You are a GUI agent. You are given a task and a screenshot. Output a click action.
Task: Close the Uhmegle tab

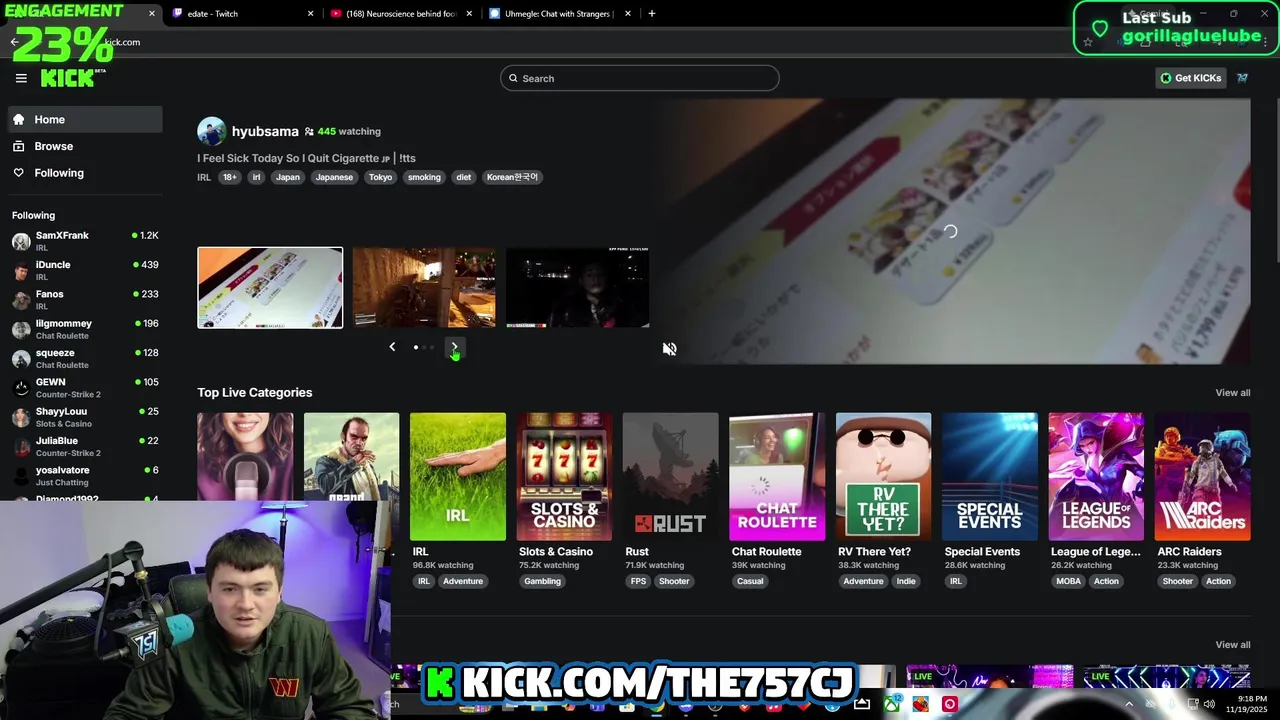(x=628, y=14)
